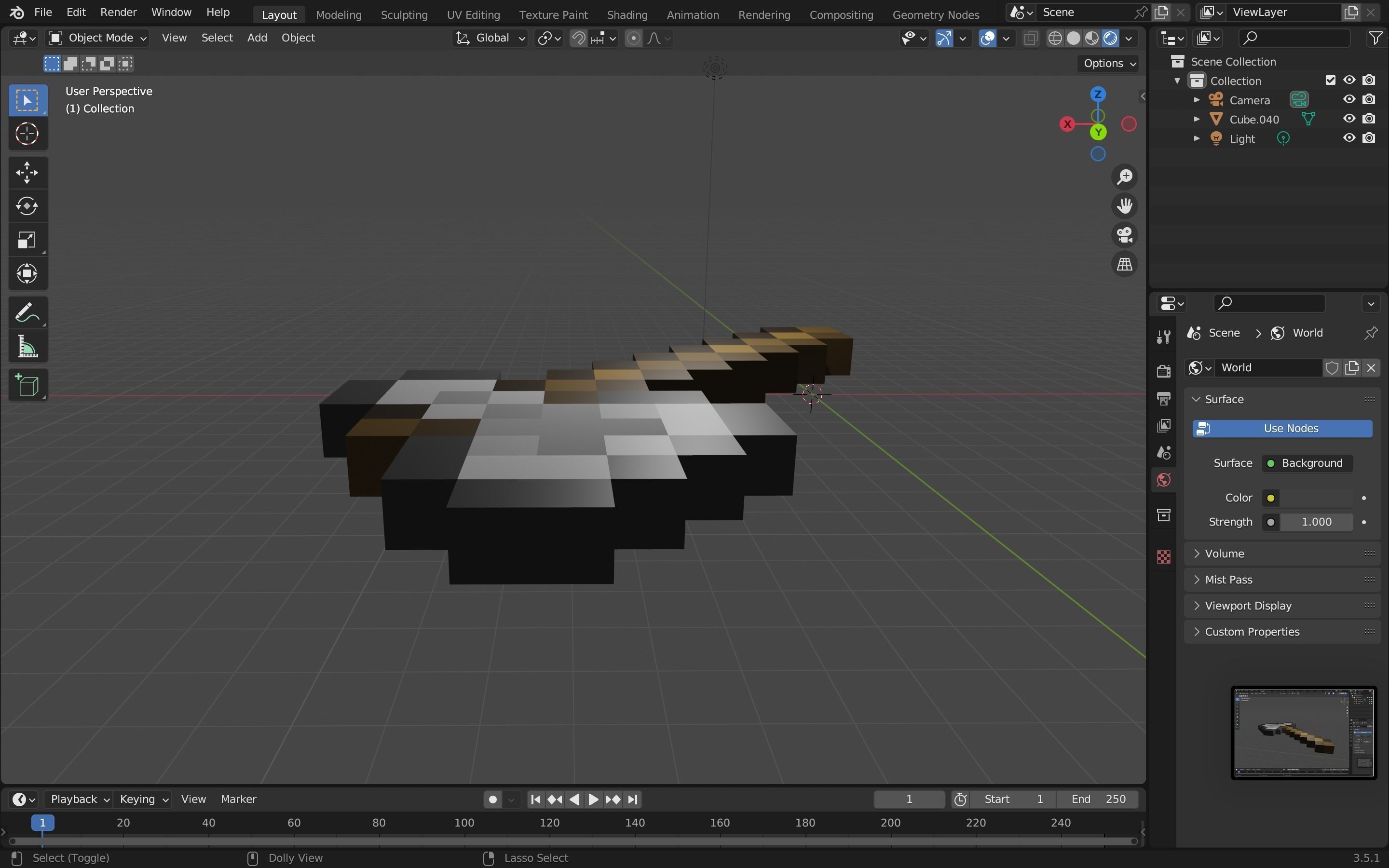Activate the 3D Cursor tool
Image resolution: width=1389 pixels, height=868 pixels.
(x=27, y=134)
